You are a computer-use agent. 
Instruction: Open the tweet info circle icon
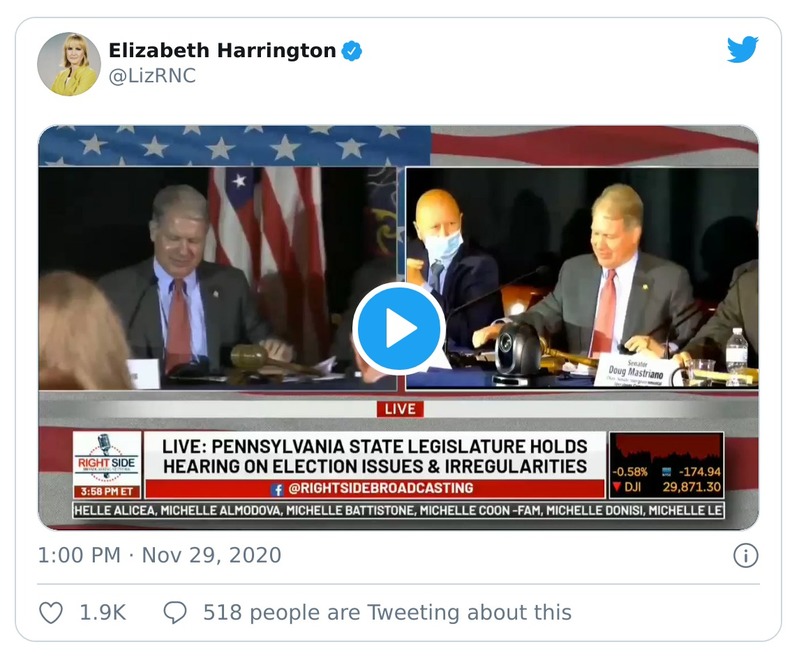(x=744, y=555)
